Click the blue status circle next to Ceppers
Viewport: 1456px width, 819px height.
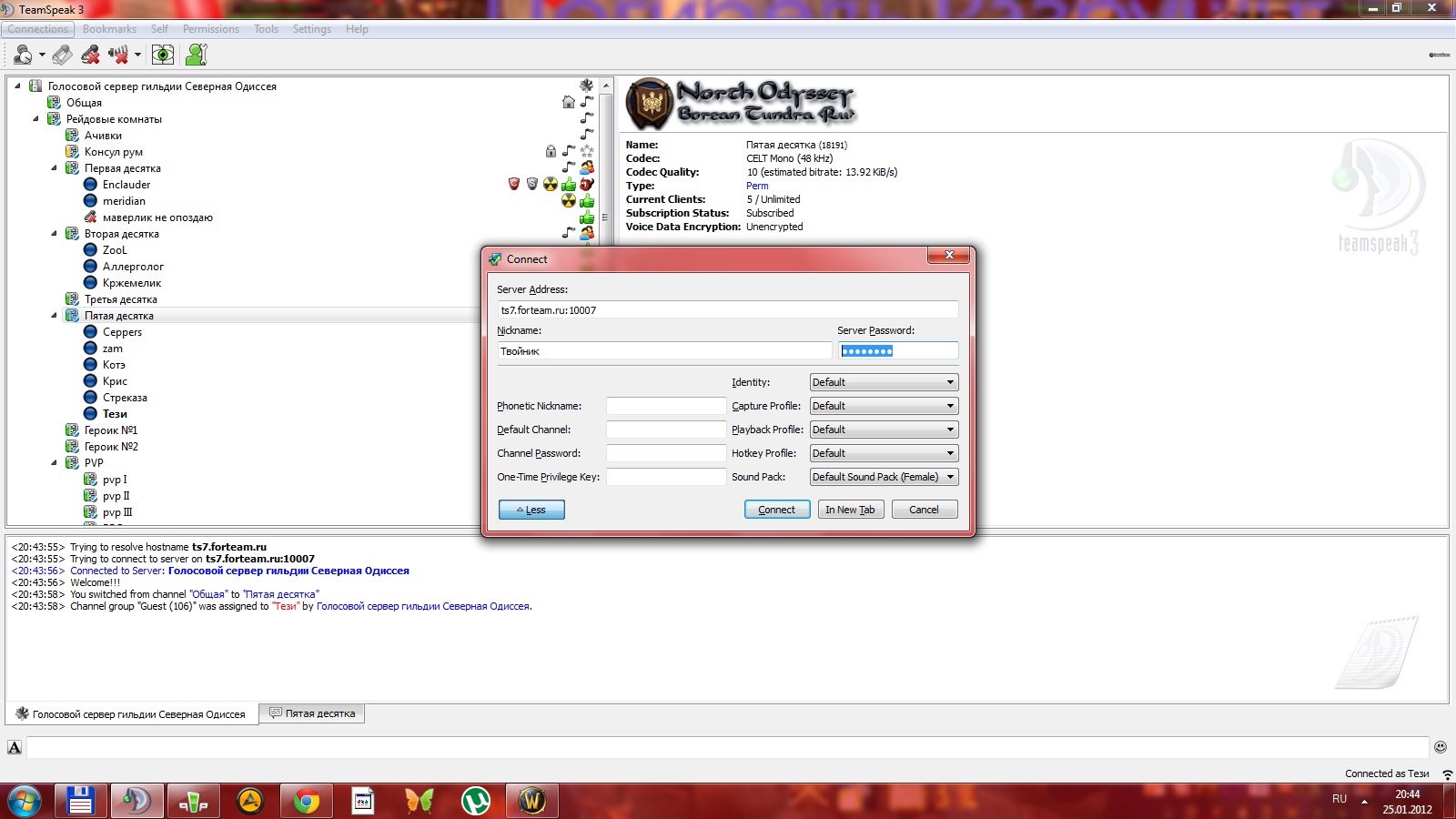click(90, 331)
